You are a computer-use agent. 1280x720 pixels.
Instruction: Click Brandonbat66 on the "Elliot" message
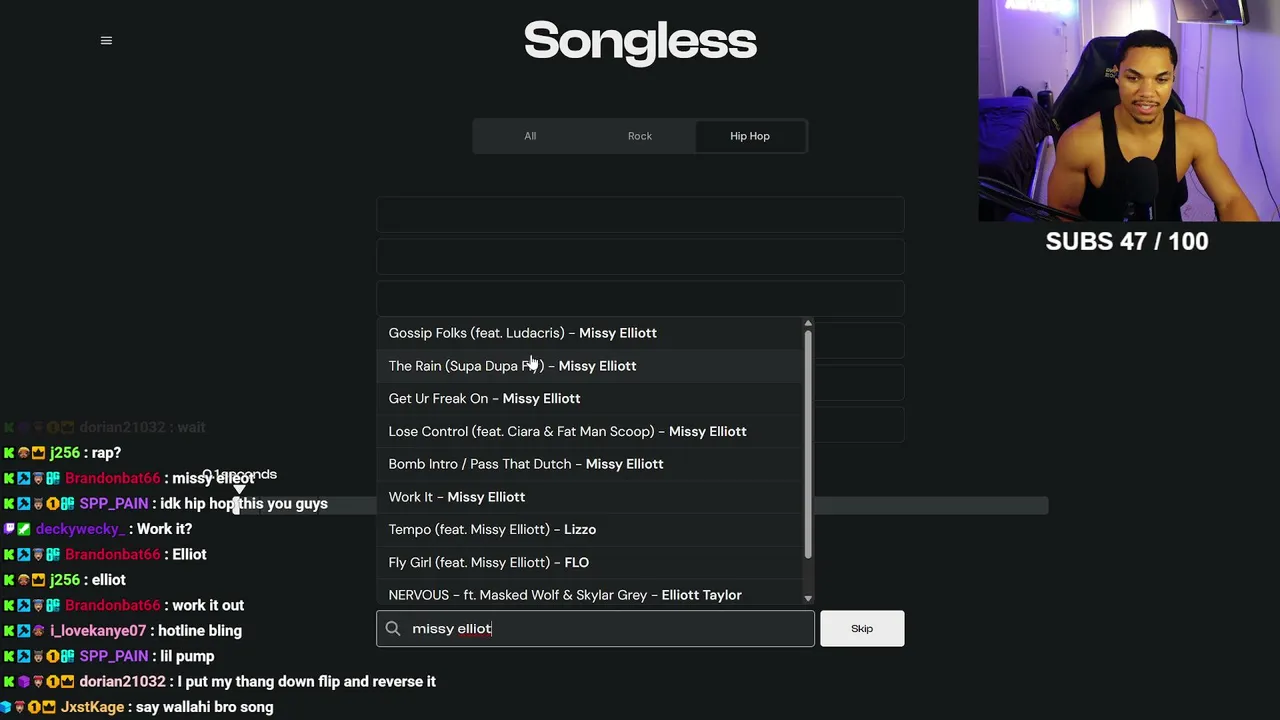tap(112, 554)
